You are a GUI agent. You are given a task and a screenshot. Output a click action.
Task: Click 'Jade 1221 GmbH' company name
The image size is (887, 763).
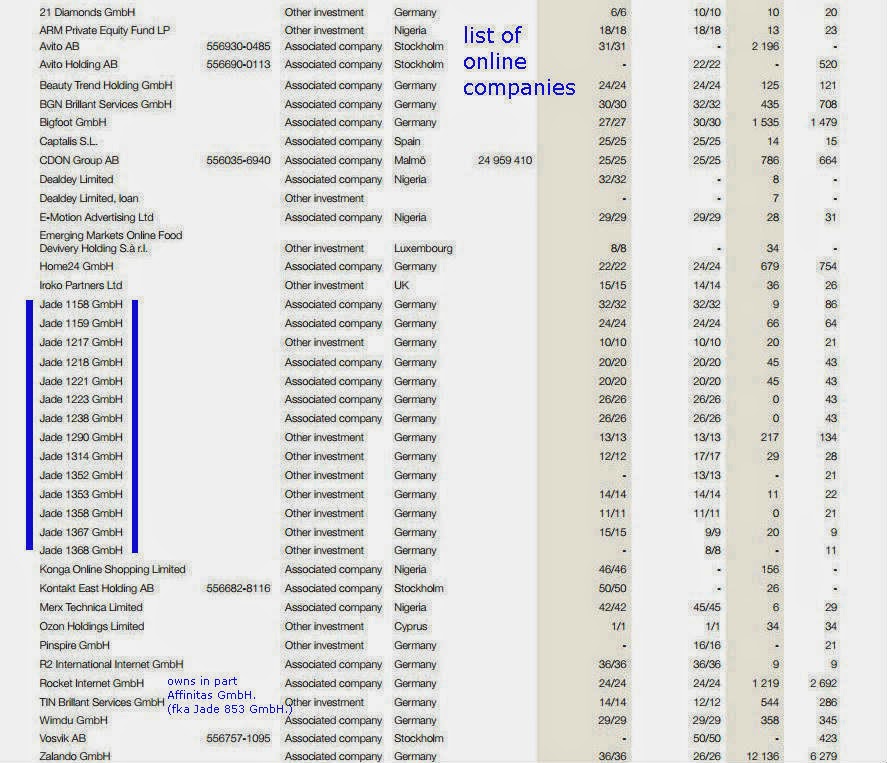(81, 381)
